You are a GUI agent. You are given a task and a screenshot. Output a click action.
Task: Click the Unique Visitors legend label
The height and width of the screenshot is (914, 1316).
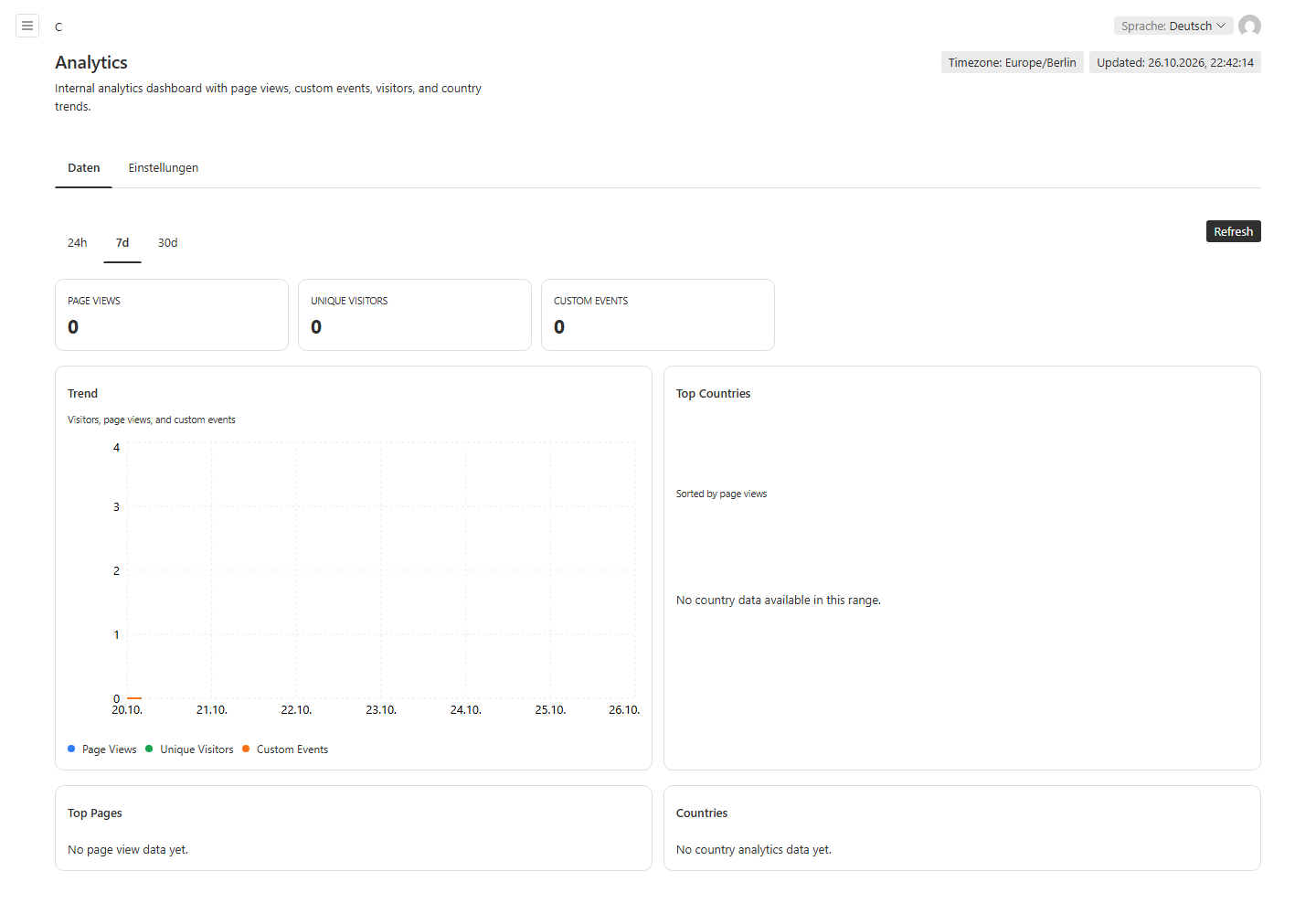pyautogui.click(x=196, y=749)
